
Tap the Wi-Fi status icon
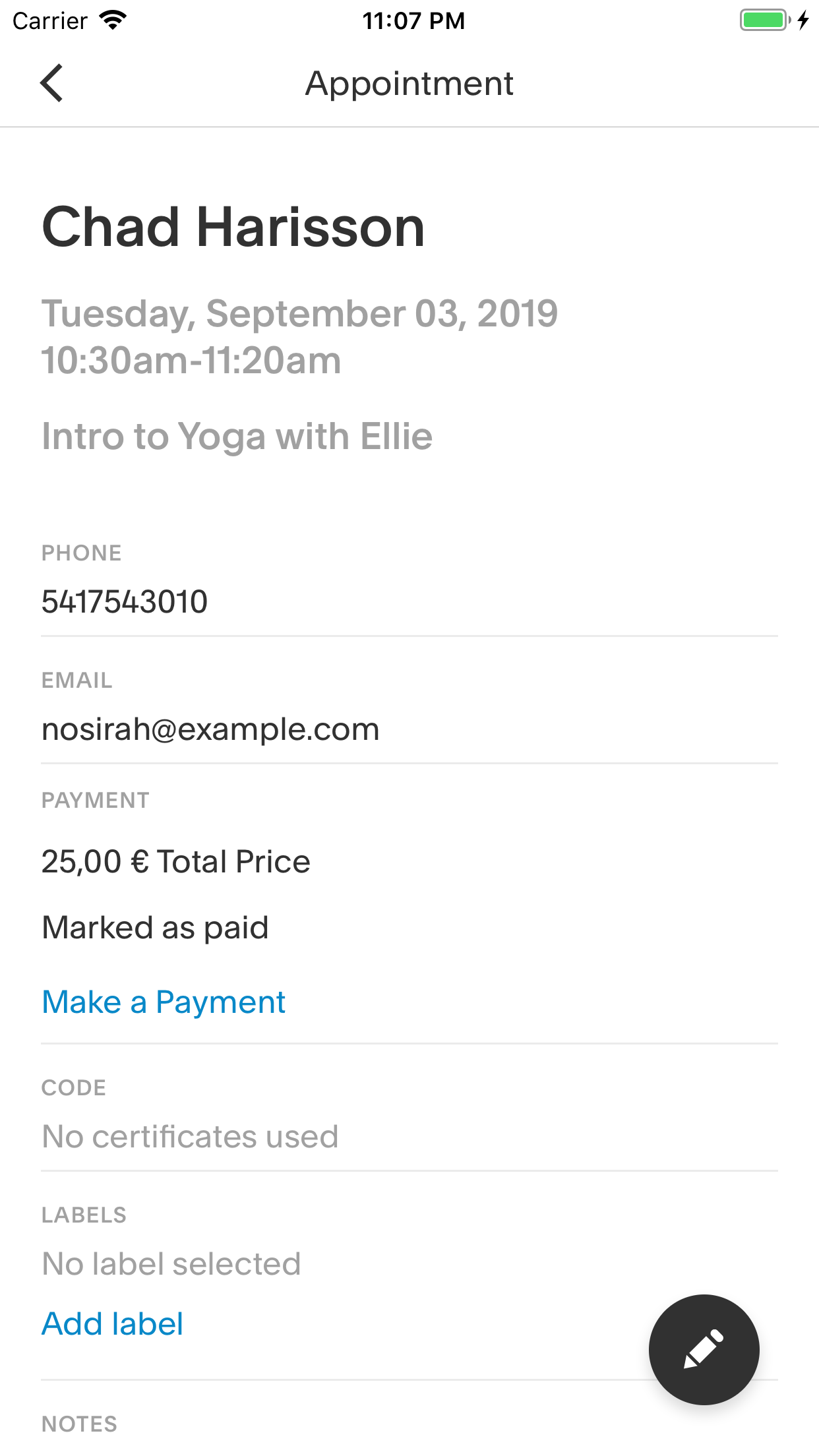113,20
